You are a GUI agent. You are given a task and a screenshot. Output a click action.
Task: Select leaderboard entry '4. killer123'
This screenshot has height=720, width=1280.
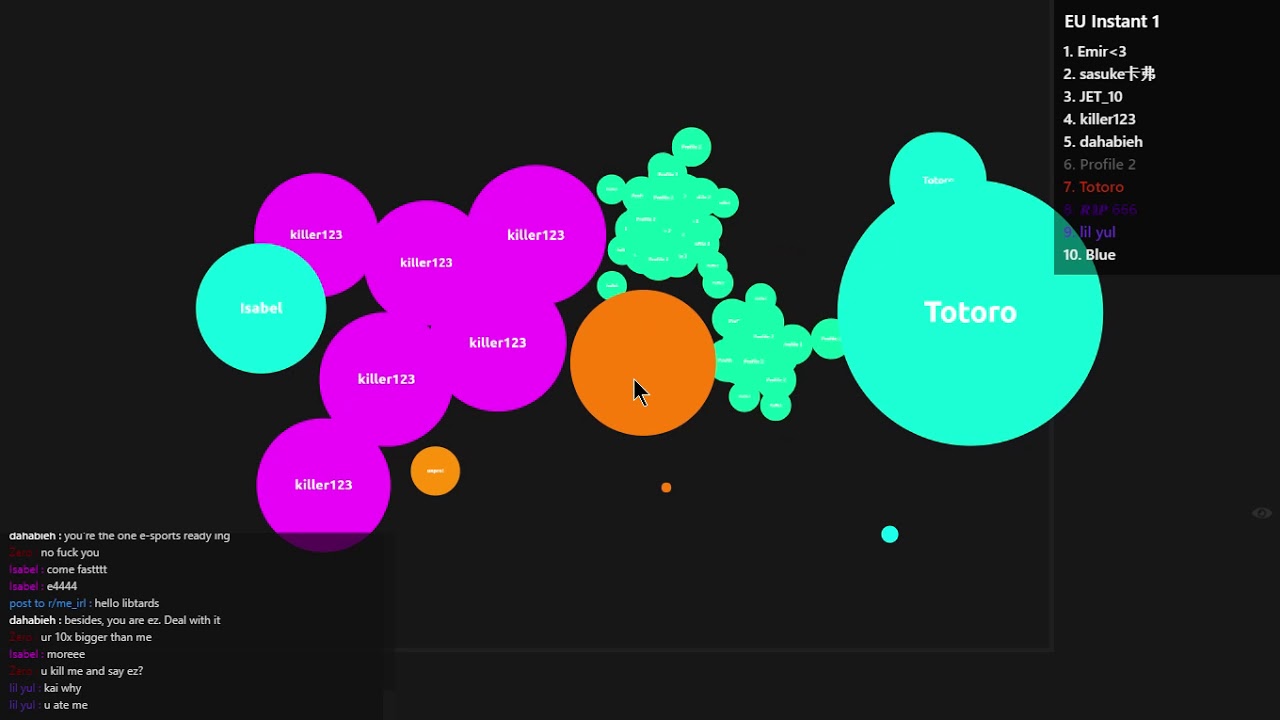(1100, 119)
